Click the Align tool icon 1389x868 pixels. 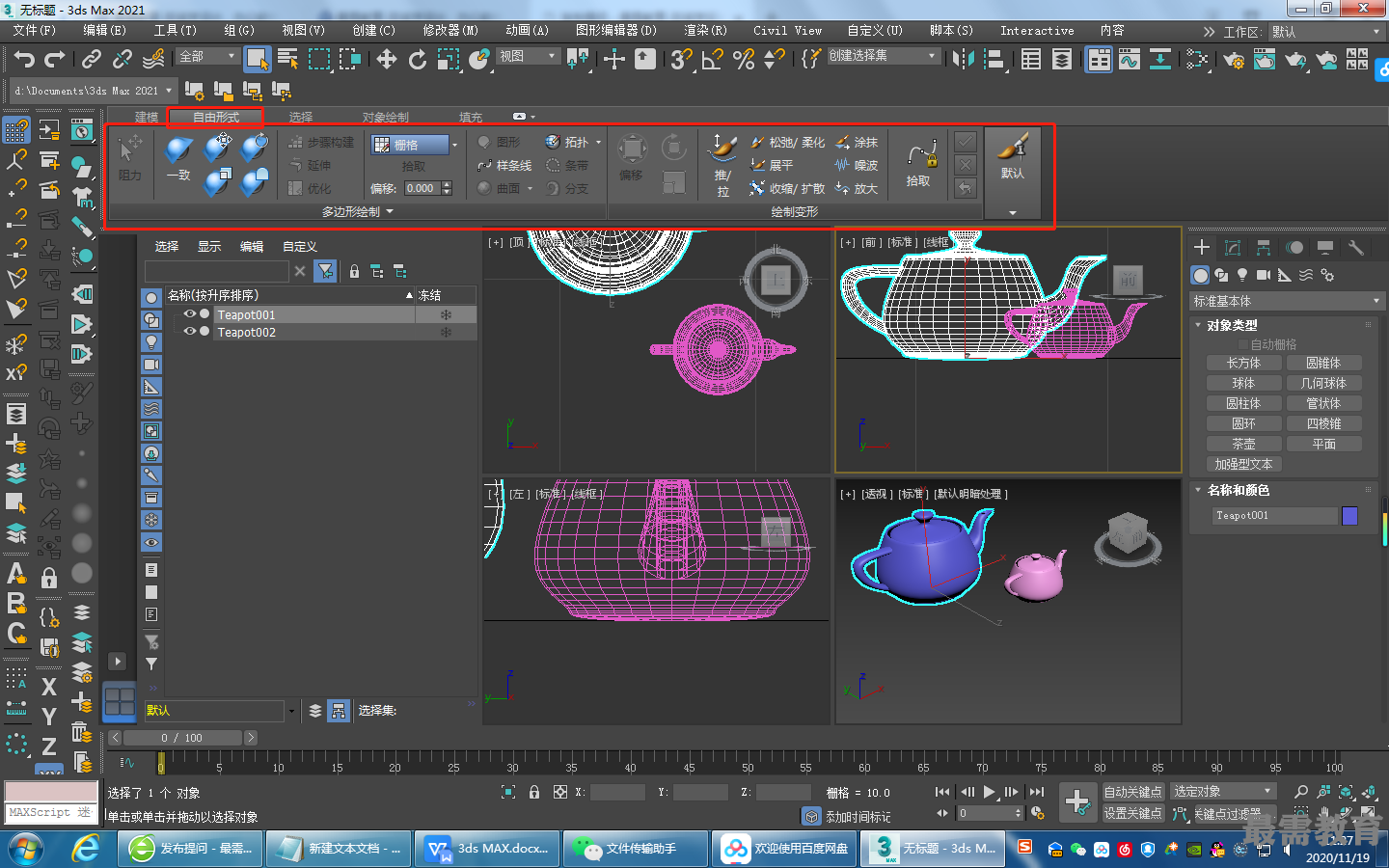point(994,60)
